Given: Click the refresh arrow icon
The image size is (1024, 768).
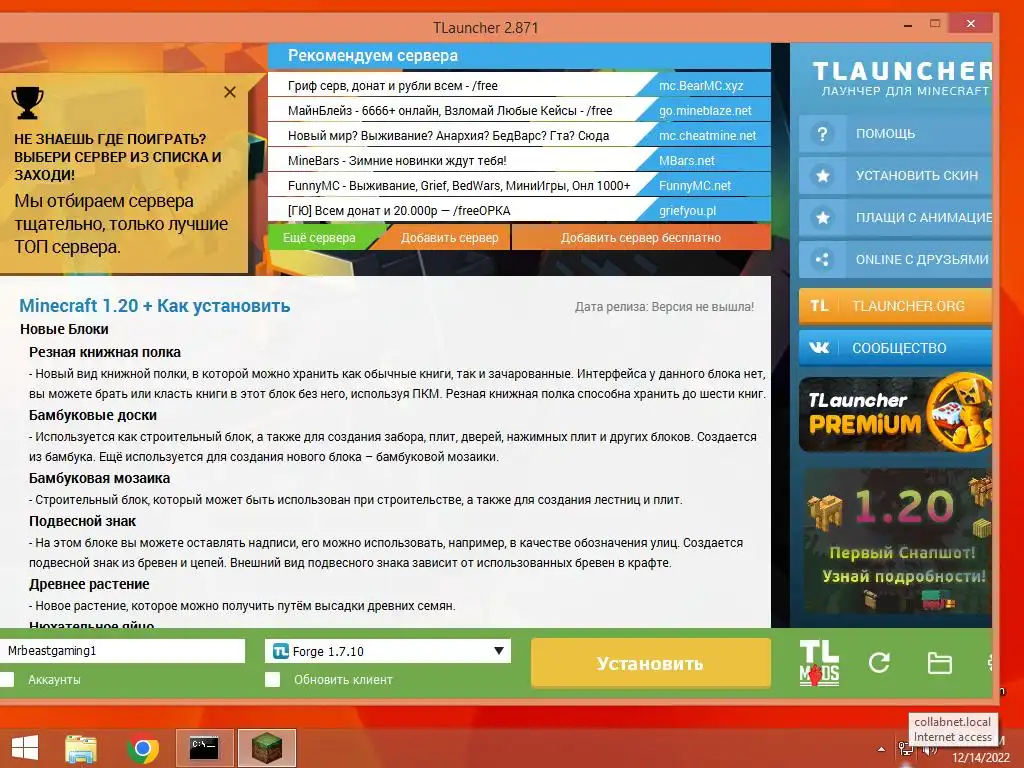Looking at the screenshot, I should pos(879,663).
